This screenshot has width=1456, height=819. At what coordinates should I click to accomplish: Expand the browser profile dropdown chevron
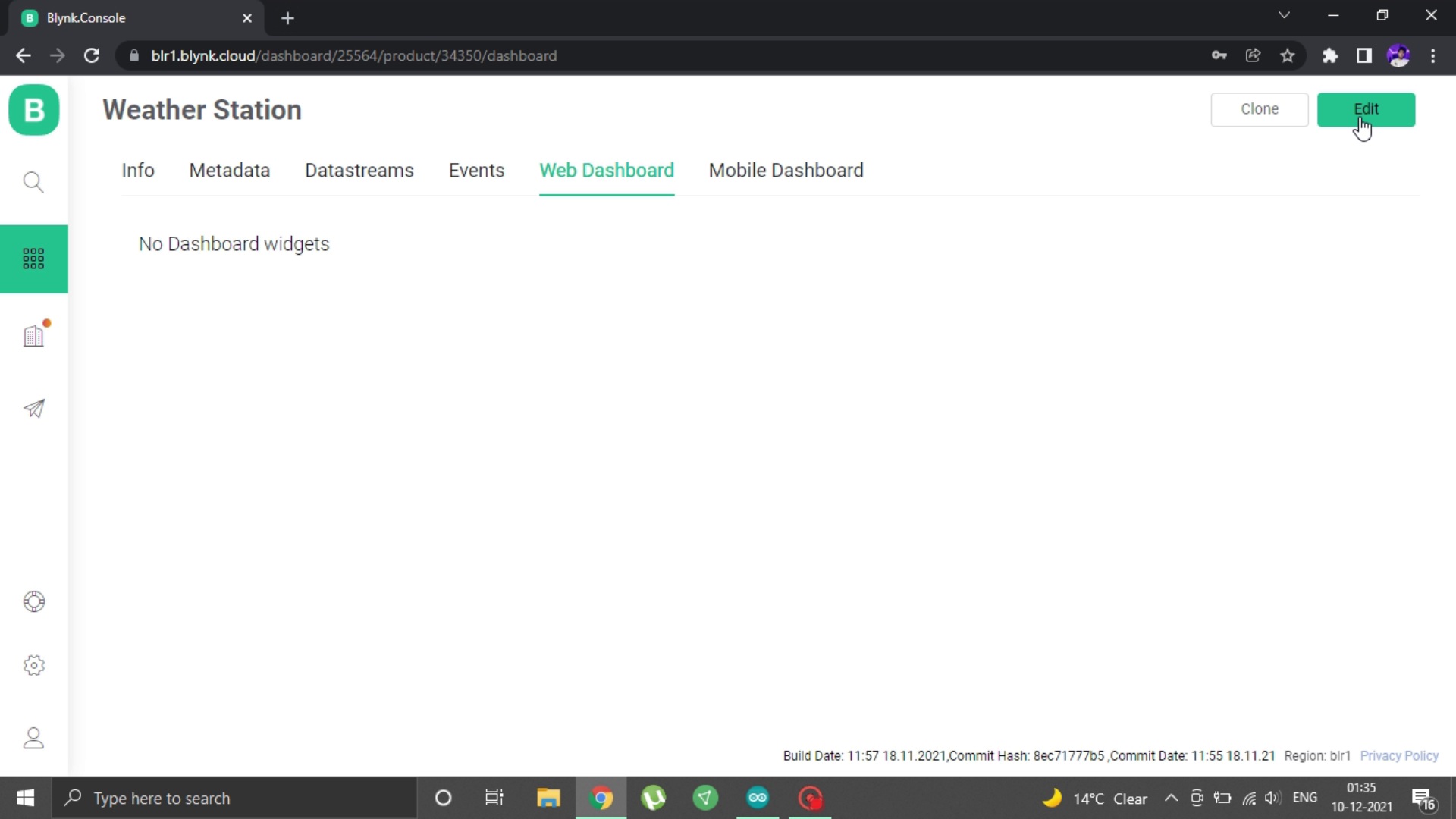click(1285, 14)
